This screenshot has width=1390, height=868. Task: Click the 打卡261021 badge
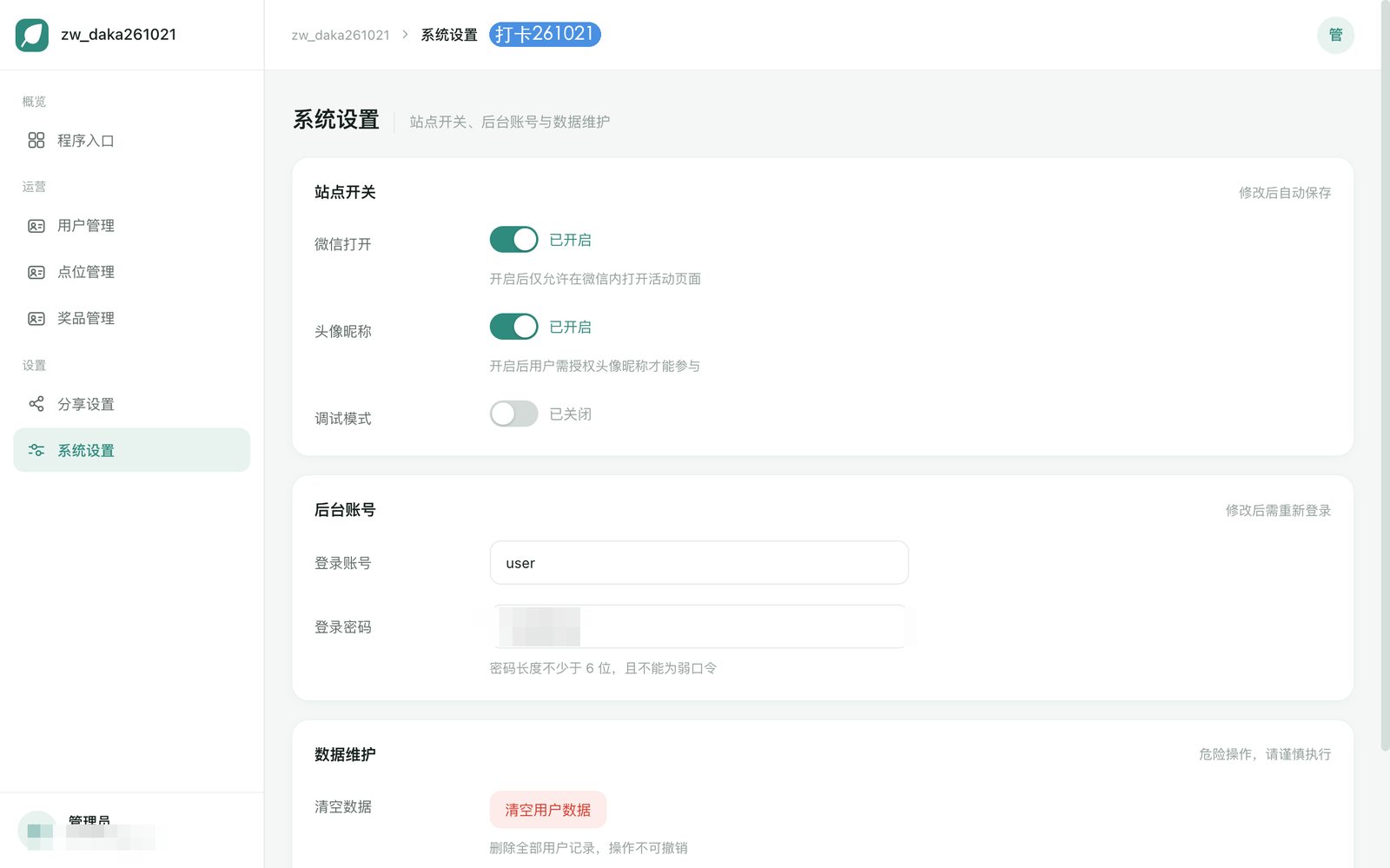pyautogui.click(x=545, y=35)
